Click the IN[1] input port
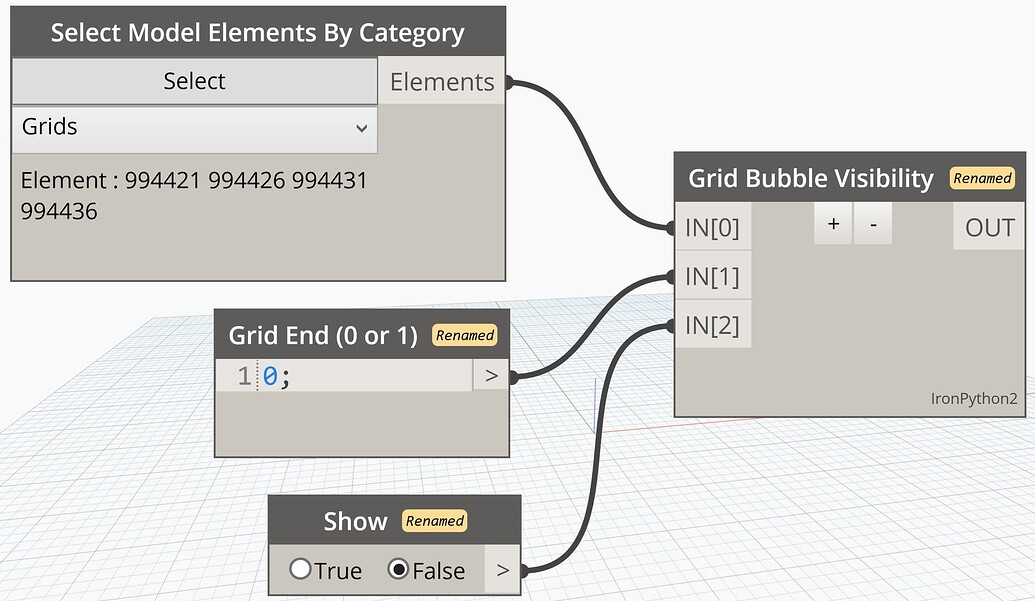Viewport: 1035px width, 601px height. (712, 276)
